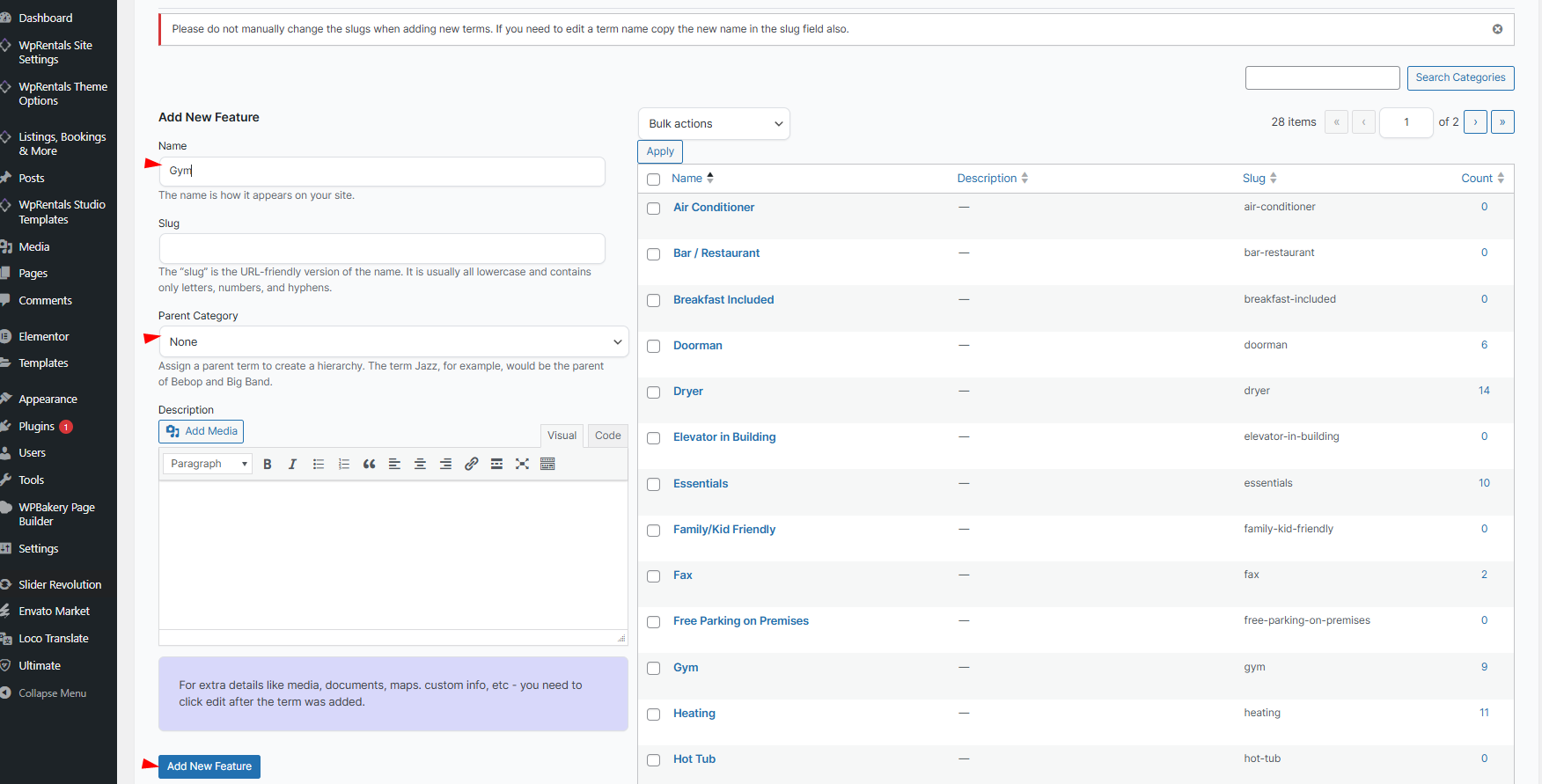Click the insert link icon
The image size is (1542, 784).
[x=472, y=465]
